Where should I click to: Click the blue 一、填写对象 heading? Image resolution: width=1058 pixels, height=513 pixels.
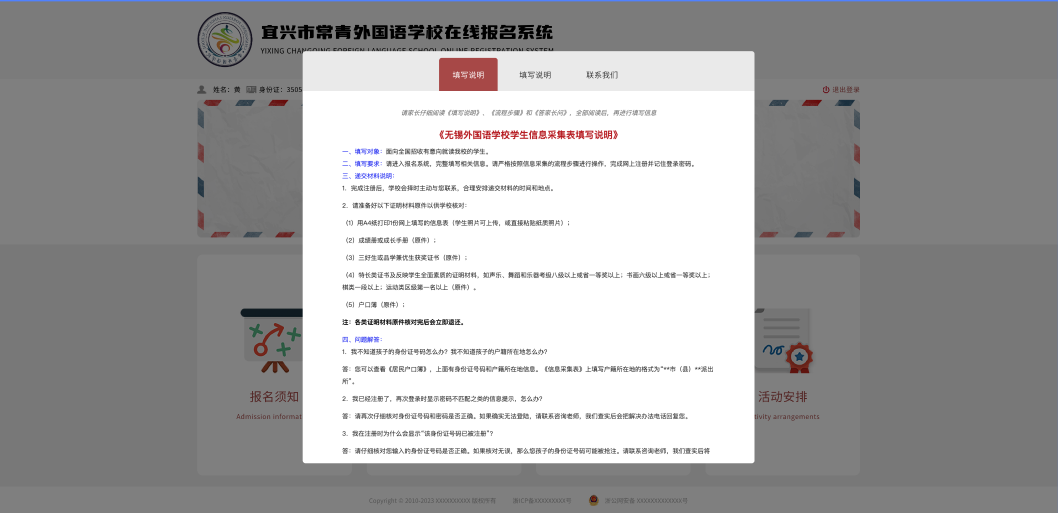point(362,151)
